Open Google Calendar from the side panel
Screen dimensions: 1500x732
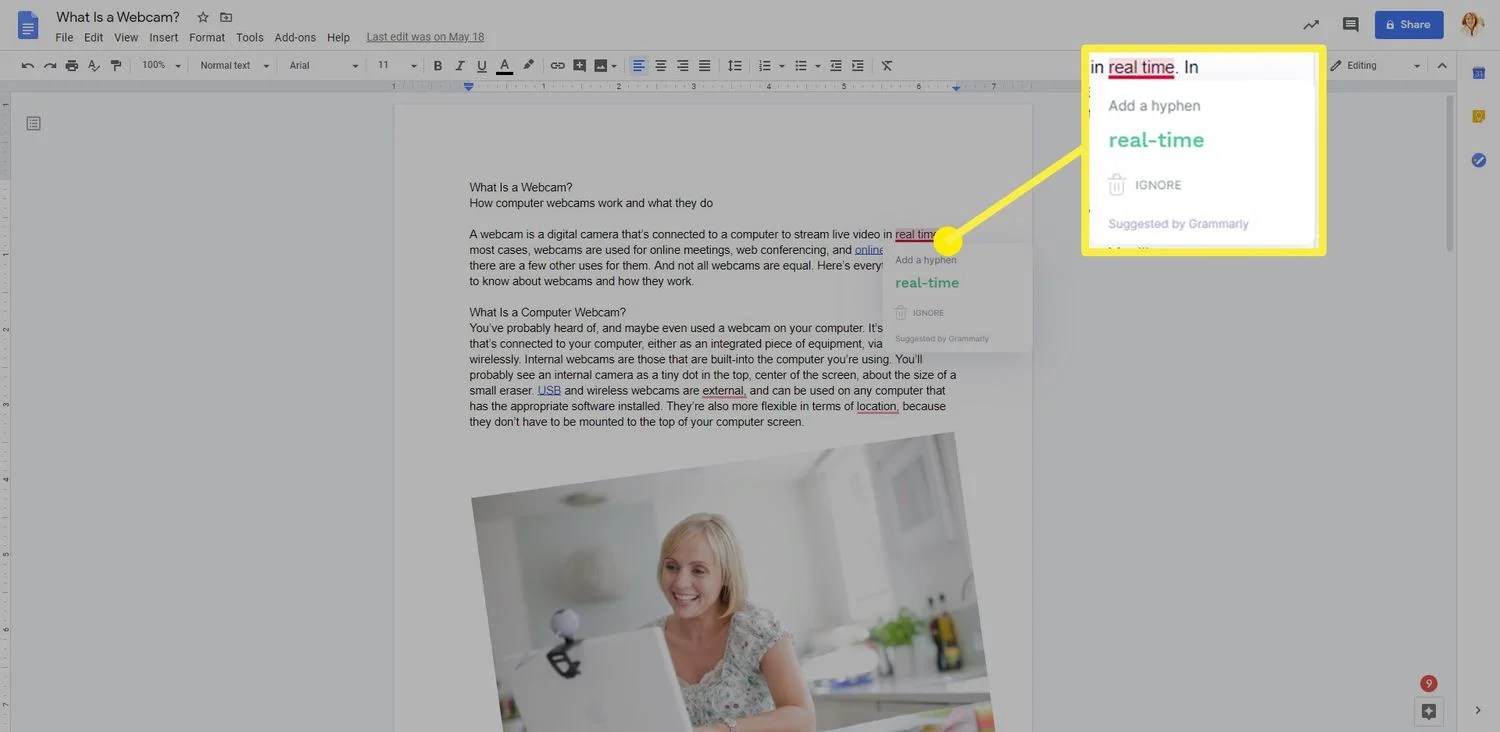[x=1478, y=71]
